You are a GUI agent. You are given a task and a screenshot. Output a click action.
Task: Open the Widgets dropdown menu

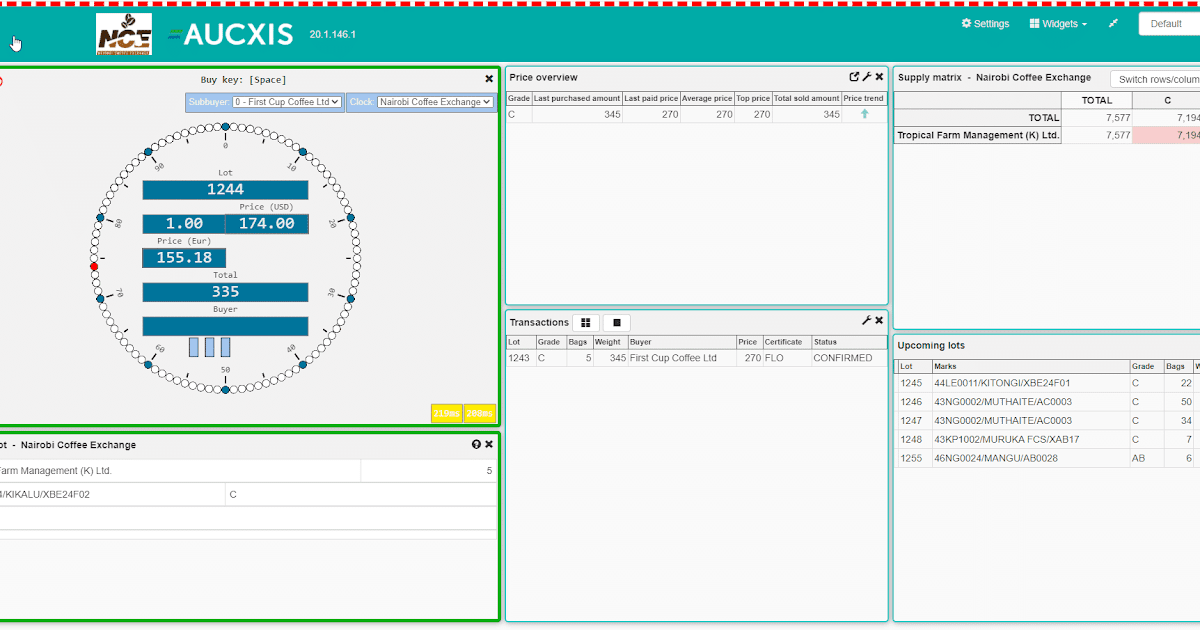coord(1057,24)
